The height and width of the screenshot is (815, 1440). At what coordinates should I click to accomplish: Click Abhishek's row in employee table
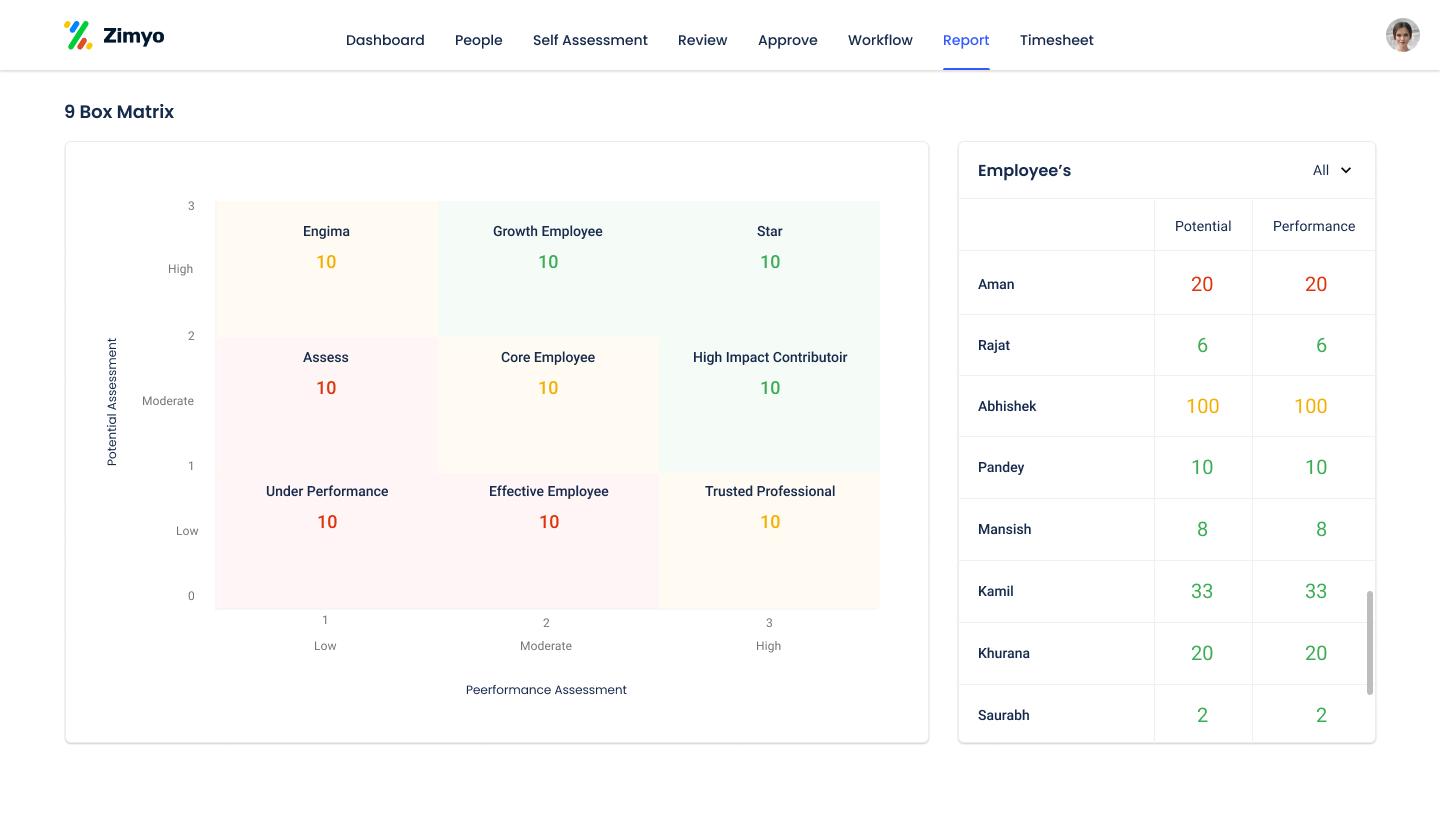tap(1007, 406)
